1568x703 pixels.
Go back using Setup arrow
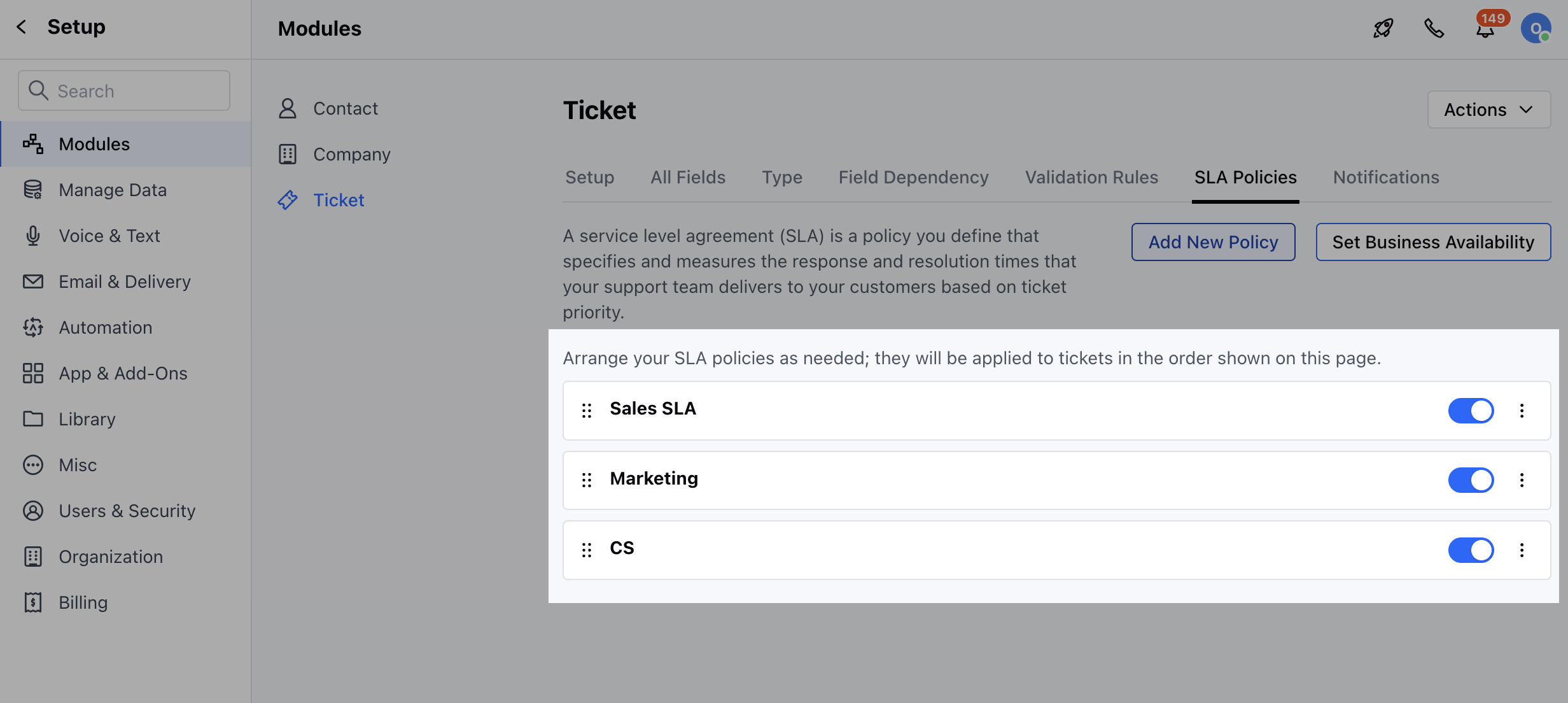[22, 27]
